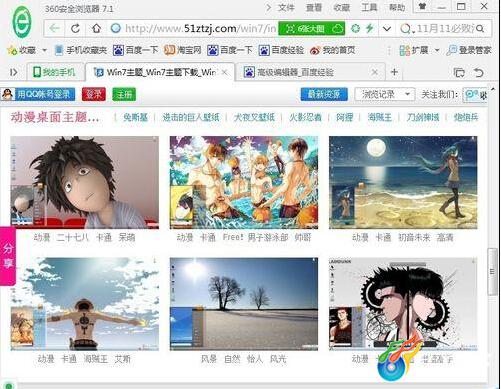Close the Win7主题 tab
This screenshot has height=389, width=501.
225,72
